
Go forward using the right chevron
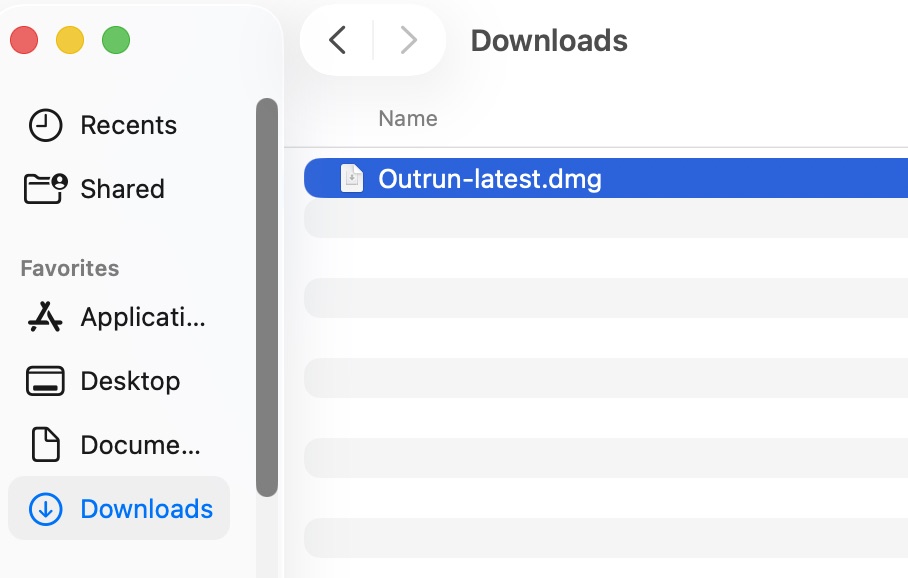click(x=409, y=40)
